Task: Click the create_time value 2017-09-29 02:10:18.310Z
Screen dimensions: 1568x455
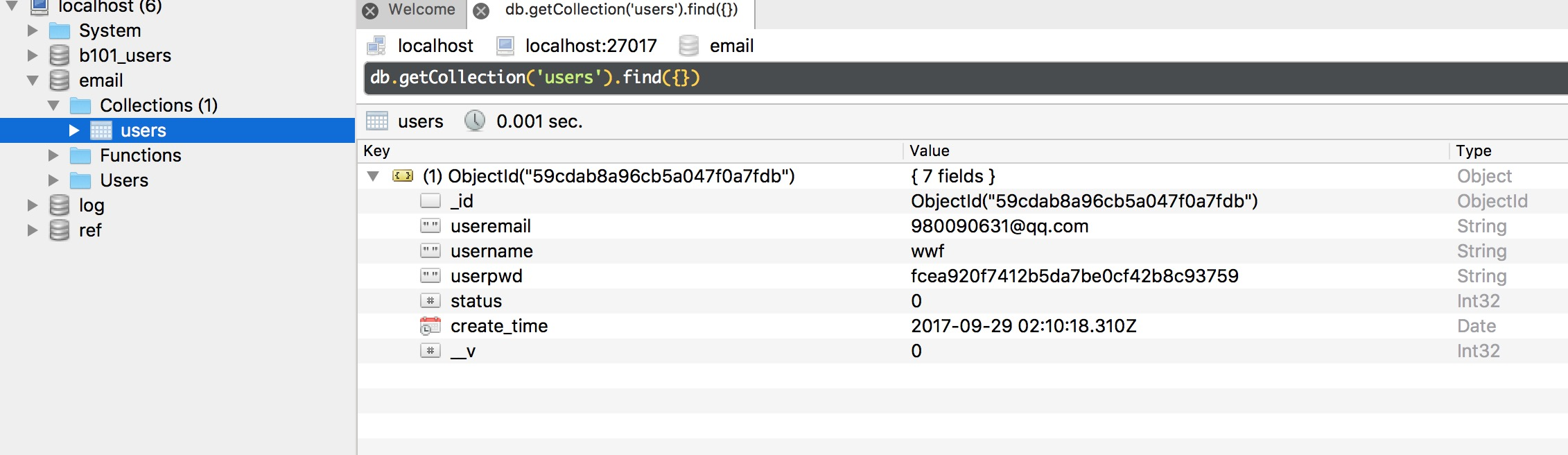Action: (1024, 326)
